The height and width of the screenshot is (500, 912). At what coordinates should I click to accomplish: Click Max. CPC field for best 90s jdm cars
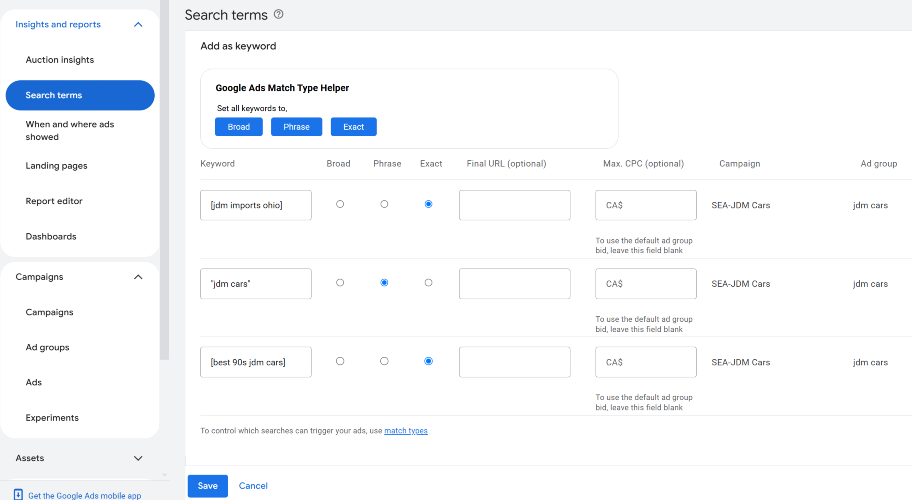point(646,362)
